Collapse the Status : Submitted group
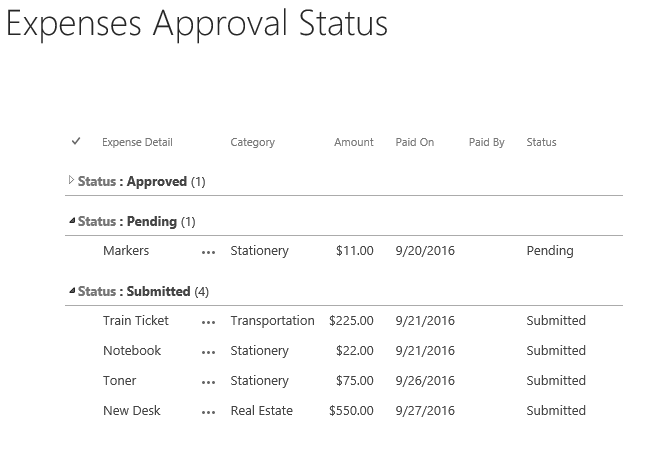The width and height of the screenshot is (653, 455). (x=71, y=291)
